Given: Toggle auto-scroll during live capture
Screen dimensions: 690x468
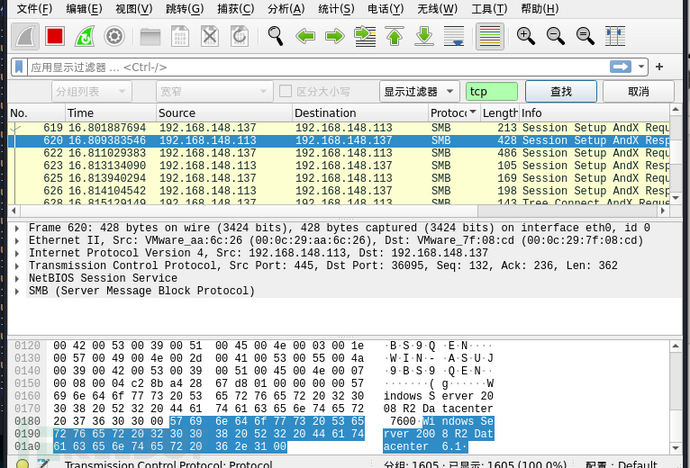Looking at the screenshot, I should (x=454, y=36).
